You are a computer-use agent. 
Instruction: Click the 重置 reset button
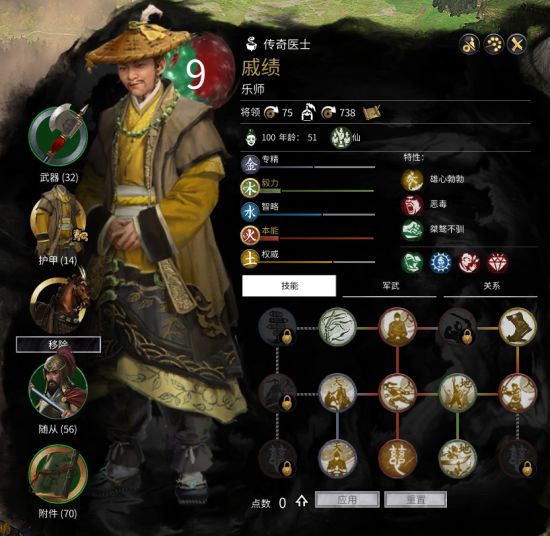[x=416, y=500]
